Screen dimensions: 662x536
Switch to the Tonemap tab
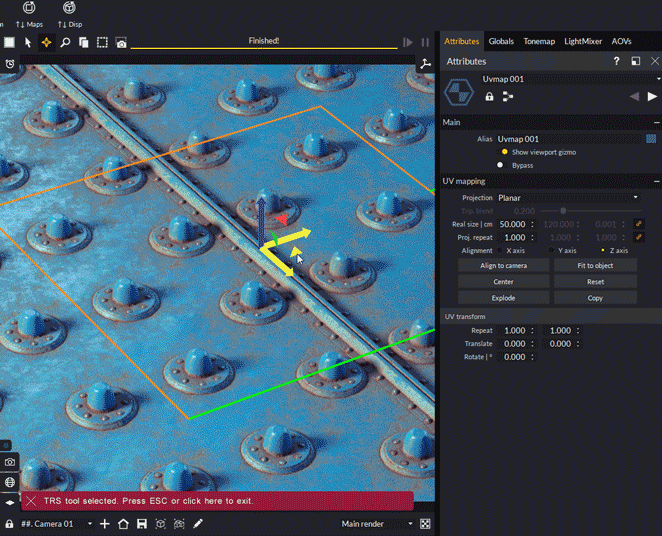click(540, 41)
